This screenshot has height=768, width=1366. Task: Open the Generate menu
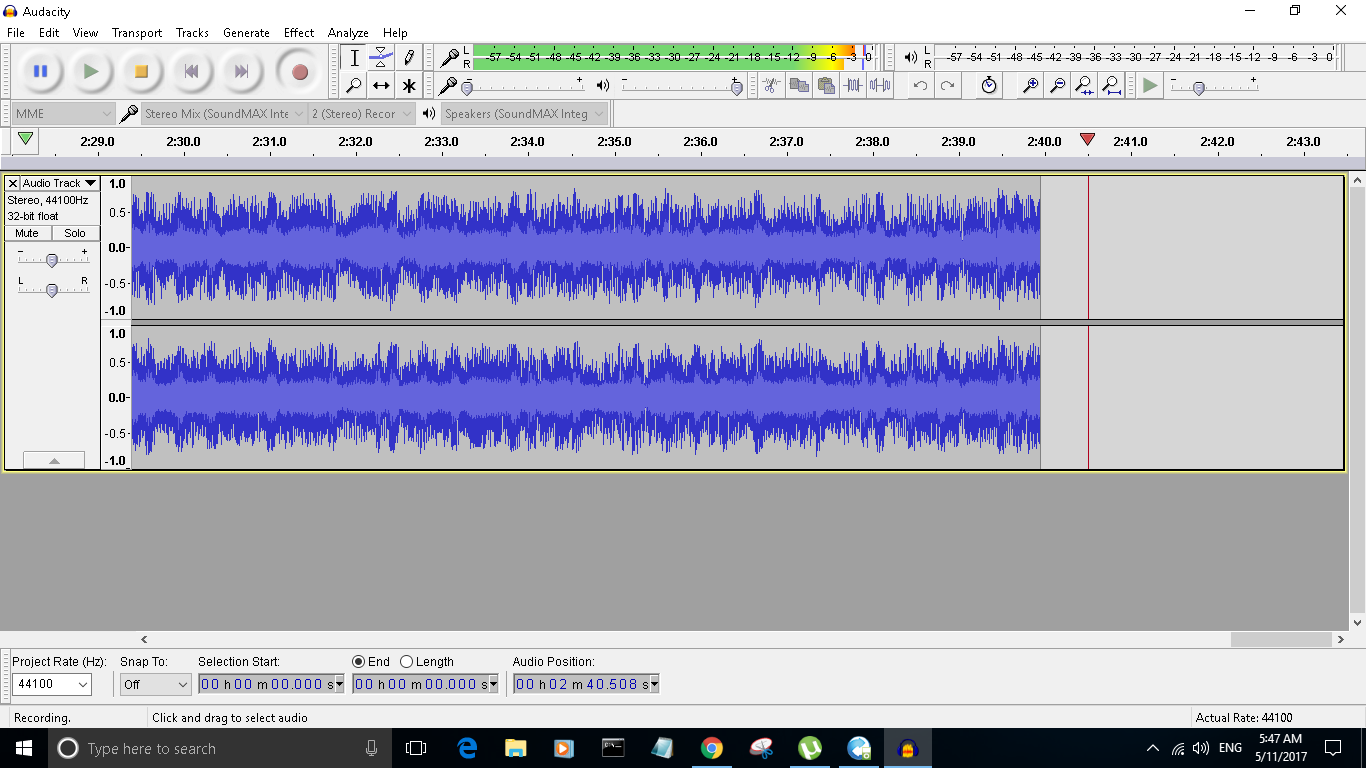tap(246, 33)
